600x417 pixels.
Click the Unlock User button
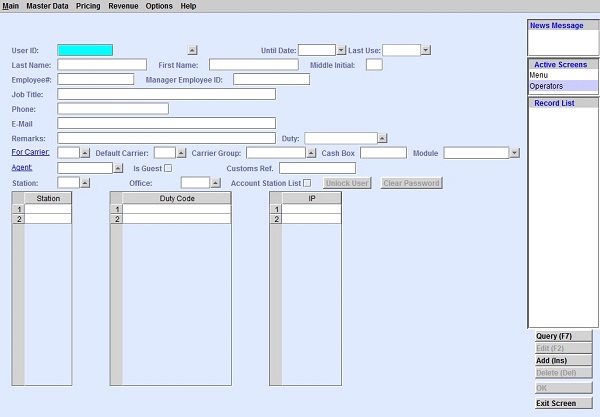(x=347, y=183)
